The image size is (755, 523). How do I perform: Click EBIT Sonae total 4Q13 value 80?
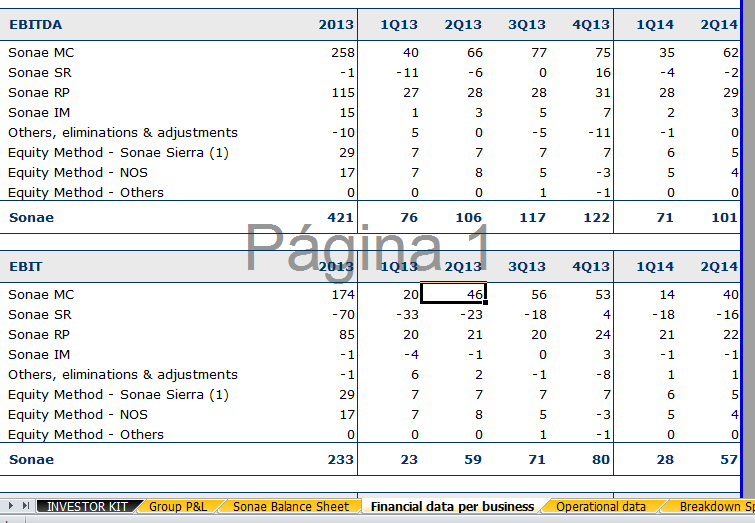(601, 460)
